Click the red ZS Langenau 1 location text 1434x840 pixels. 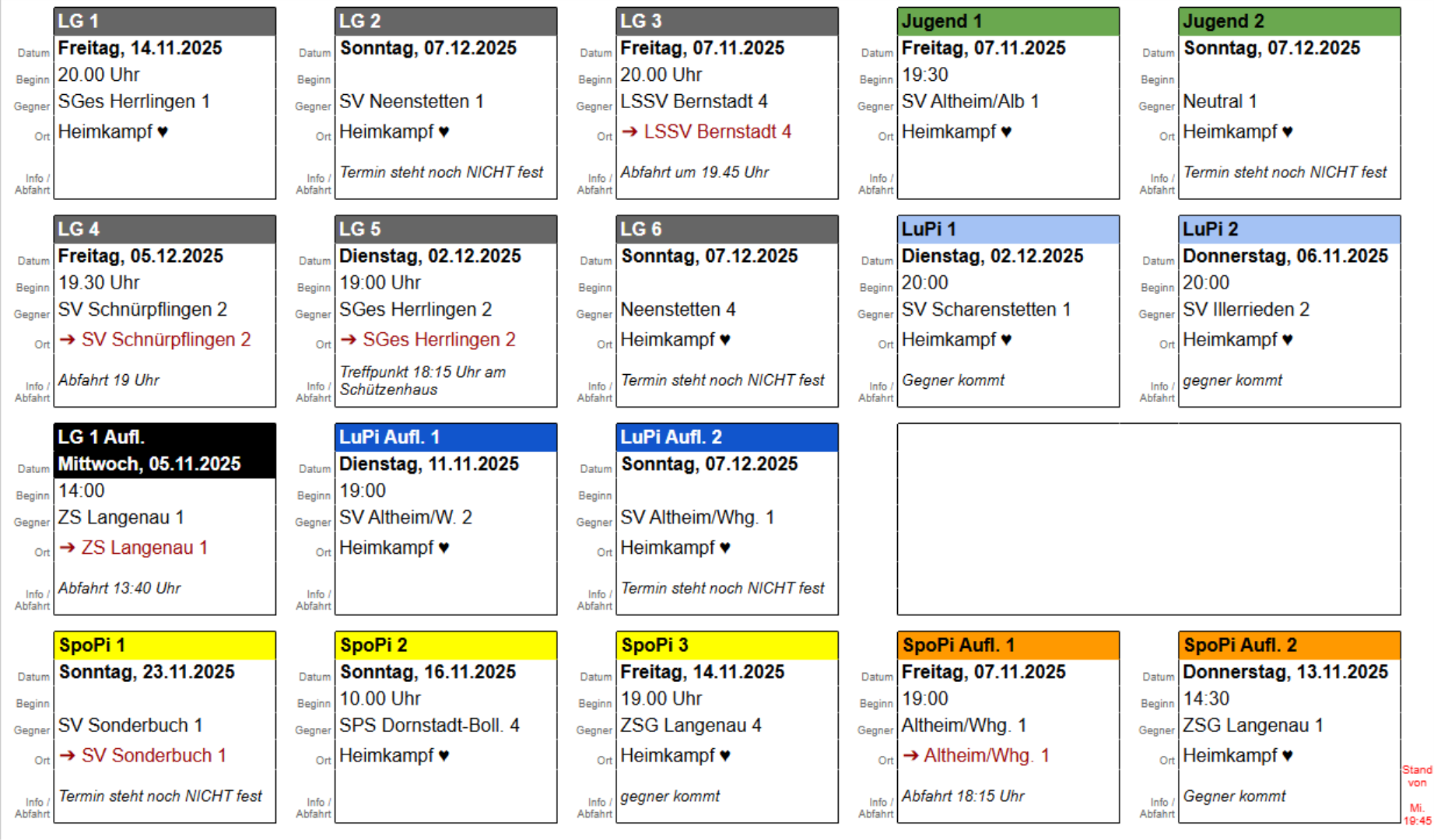pos(145,548)
